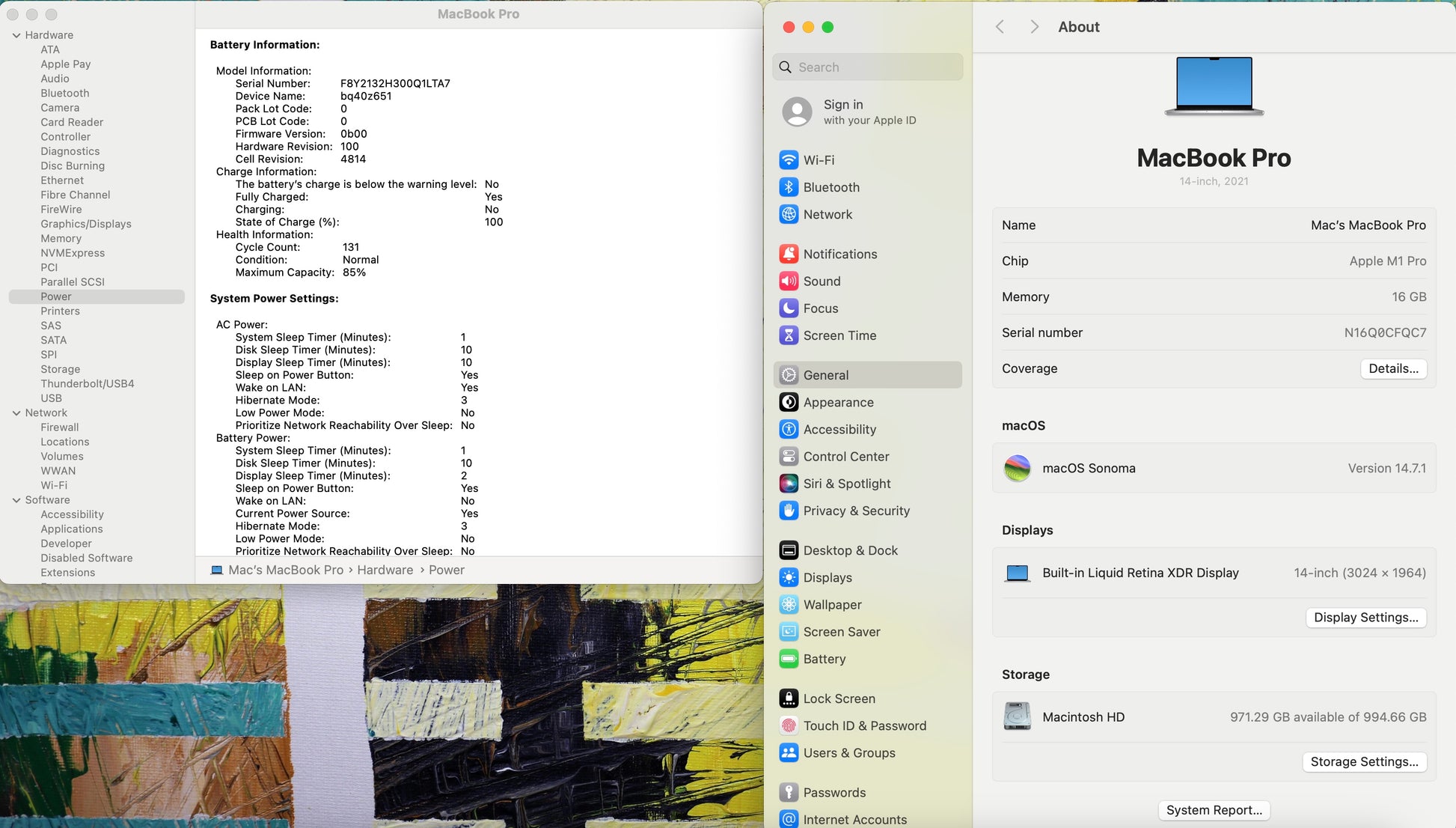Click the Storage Settings... button
The width and height of the screenshot is (1456, 828).
(x=1363, y=761)
